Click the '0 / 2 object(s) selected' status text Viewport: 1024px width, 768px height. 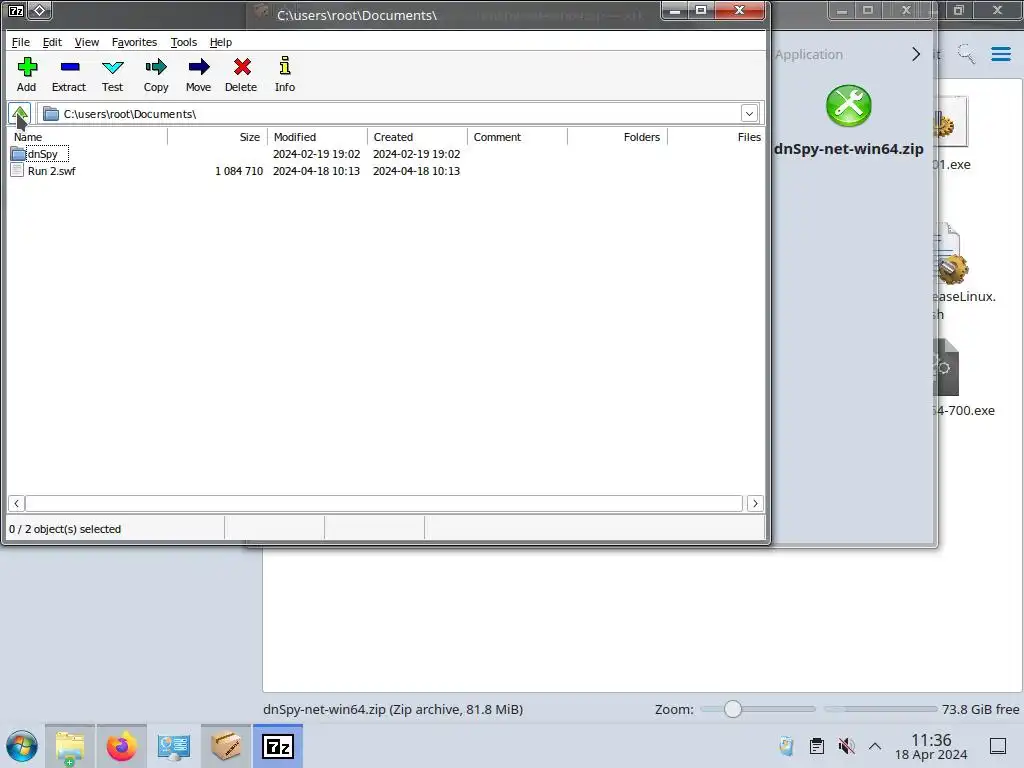(65, 529)
